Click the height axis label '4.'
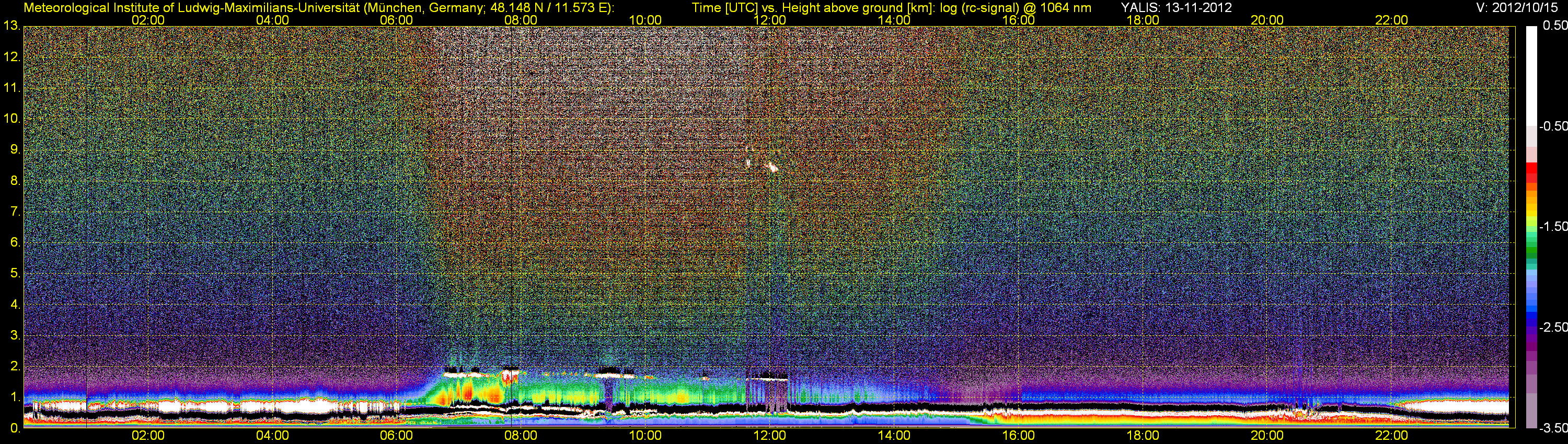This screenshot has width=1568, height=444. pos(16,304)
